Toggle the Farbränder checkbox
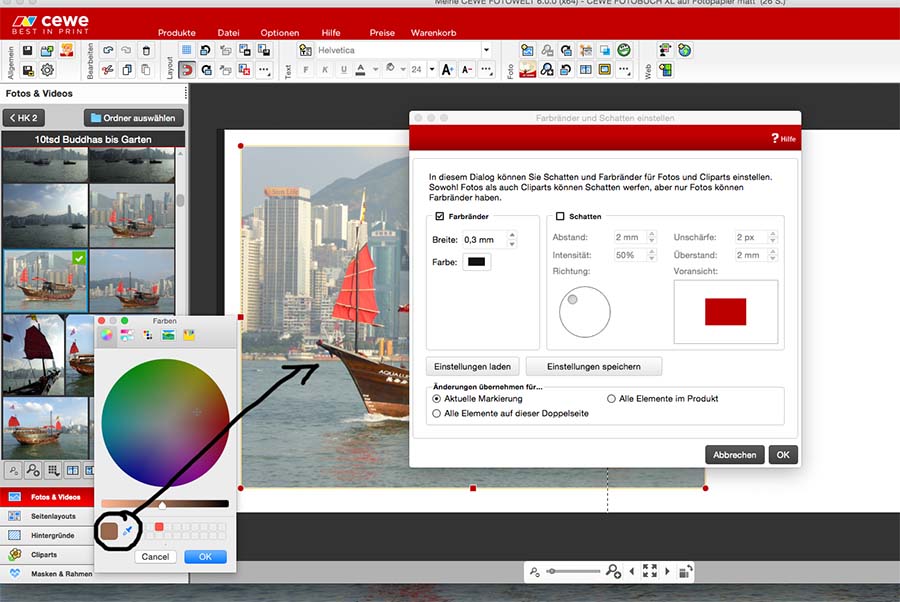 pos(440,216)
